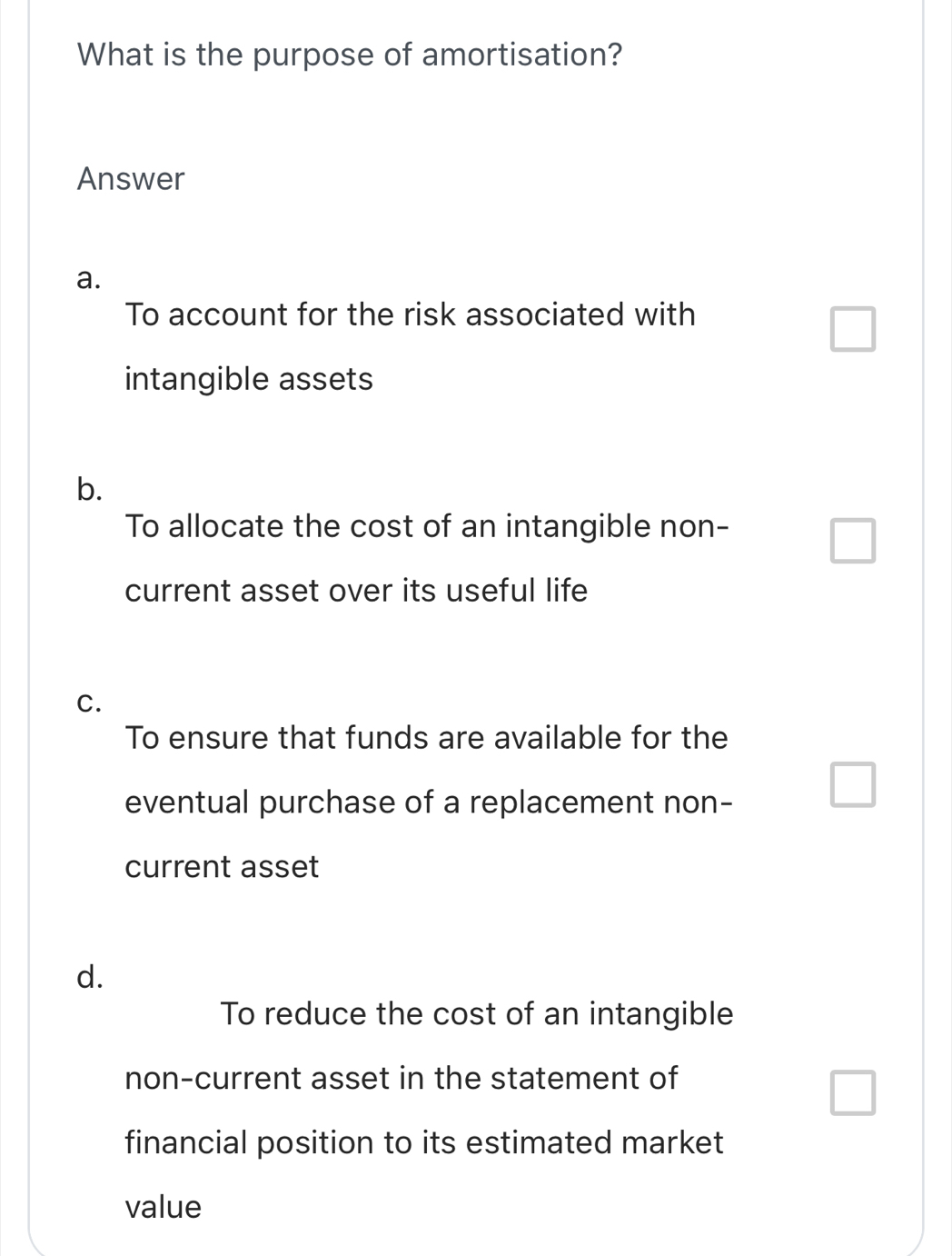Enable the answer about estimated market value

pyautogui.click(x=852, y=1092)
